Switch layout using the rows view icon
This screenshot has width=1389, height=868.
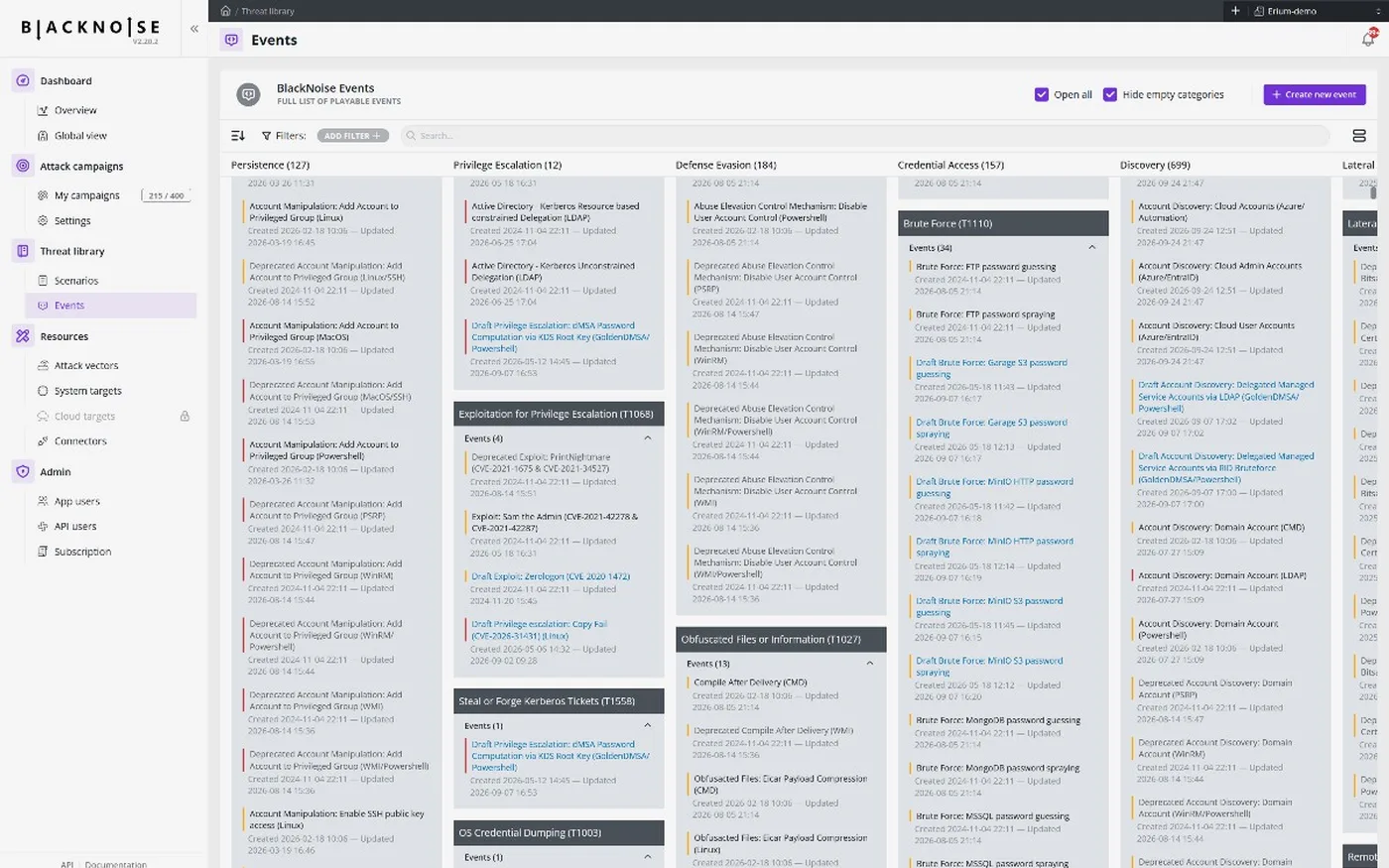click(1359, 136)
